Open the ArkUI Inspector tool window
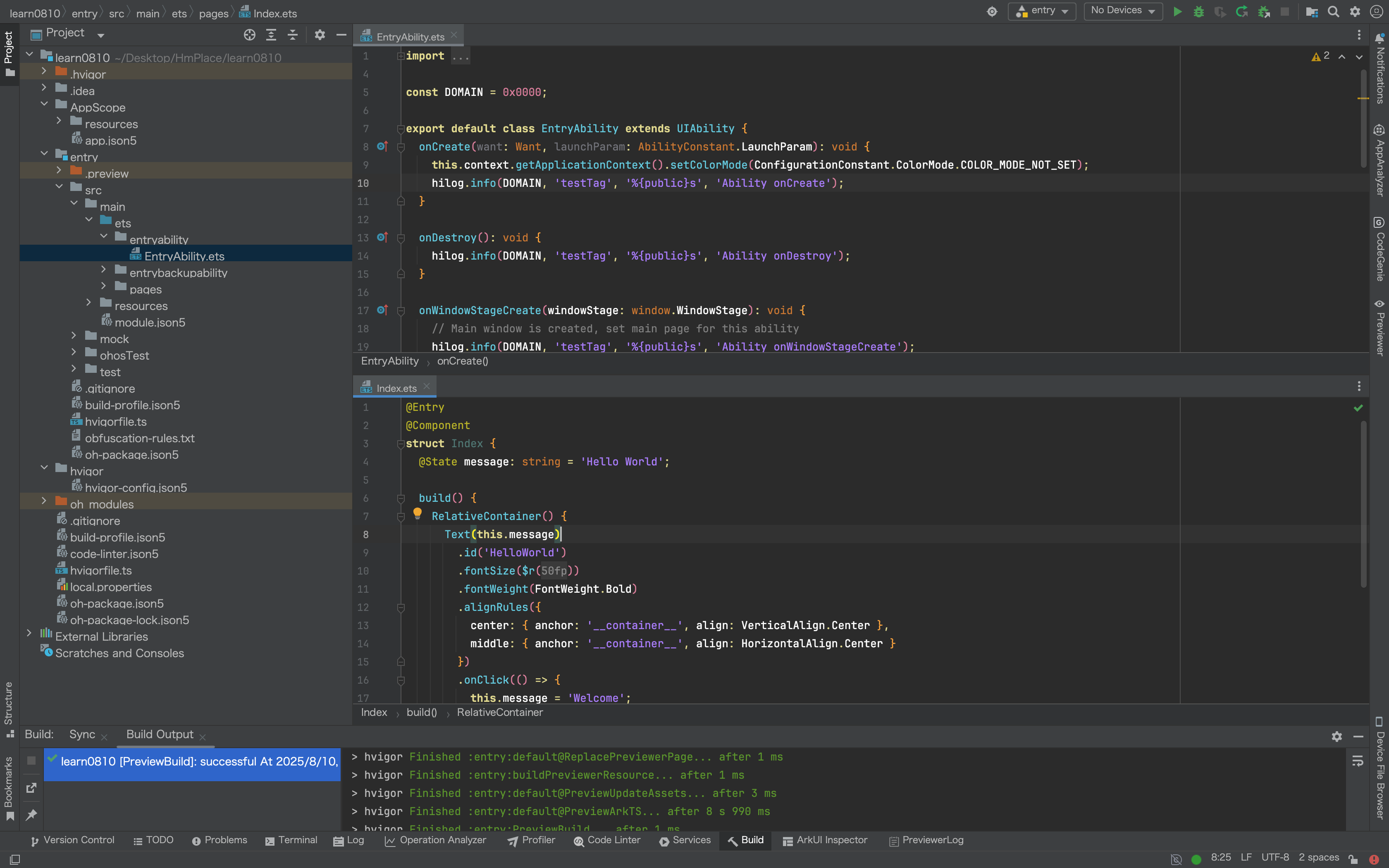The height and width of the screenshot is (868, 1389). tap(825, 840)
